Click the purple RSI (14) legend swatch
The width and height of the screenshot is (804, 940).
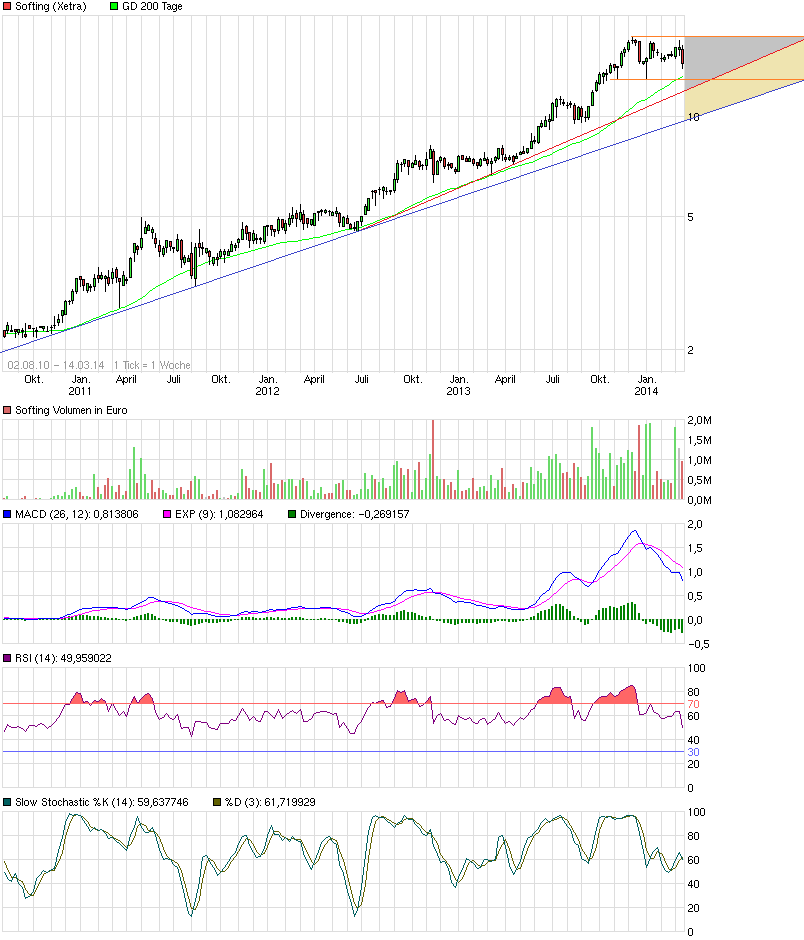[7, 658]
